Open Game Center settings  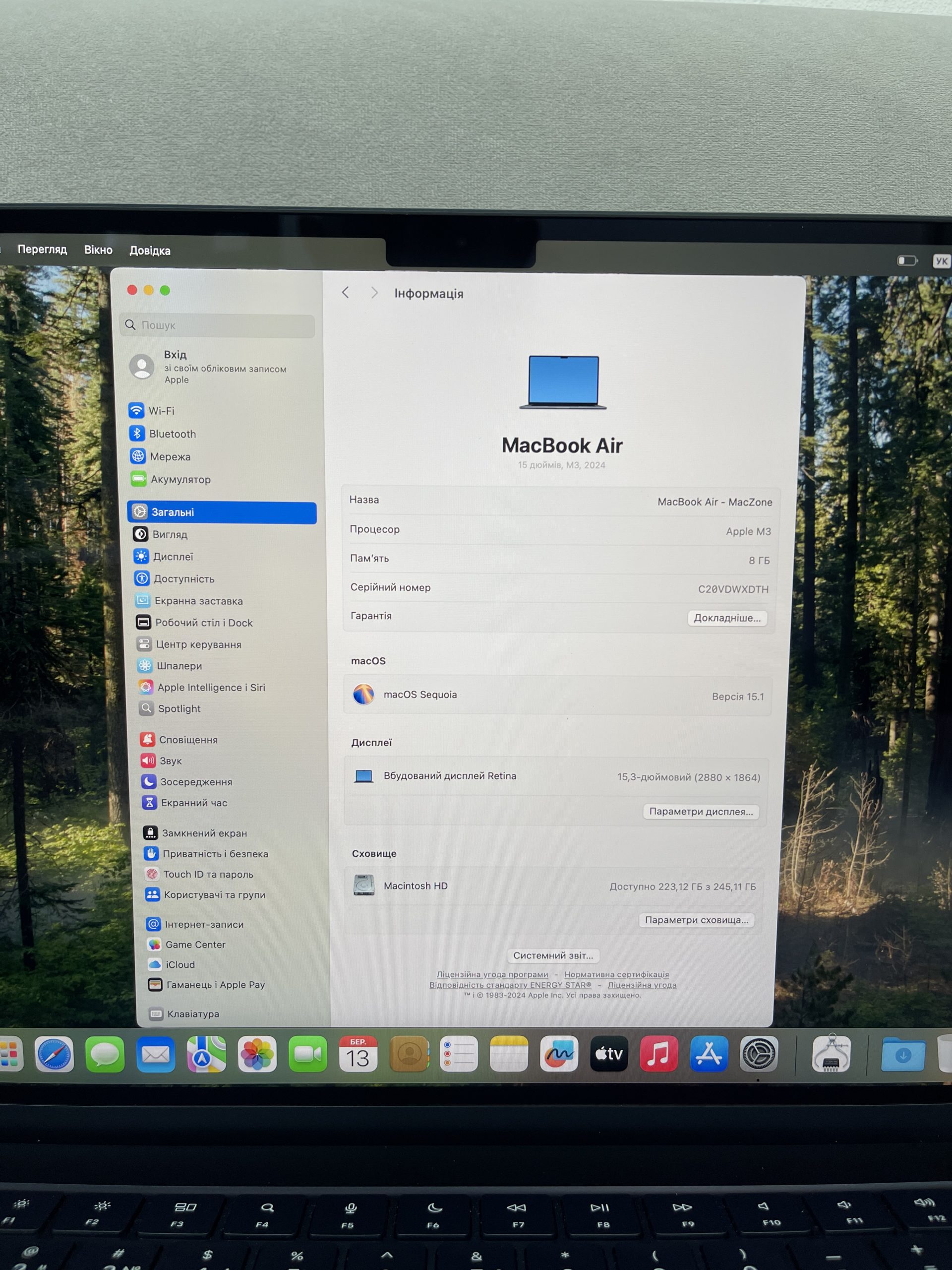[x=187, y=945]
